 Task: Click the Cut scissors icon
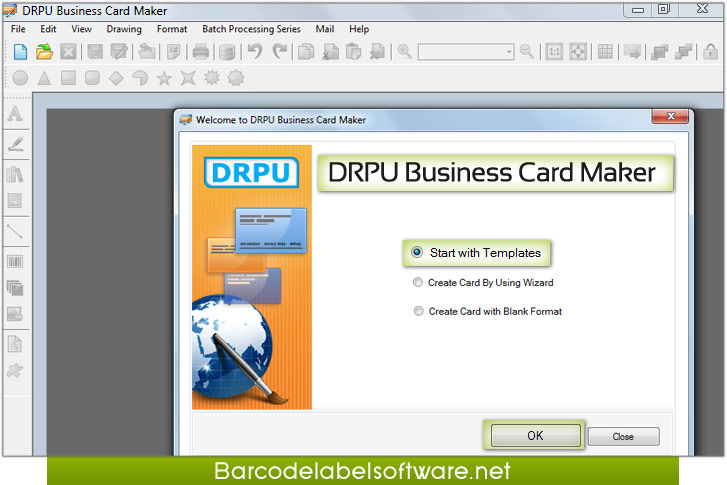330,51
